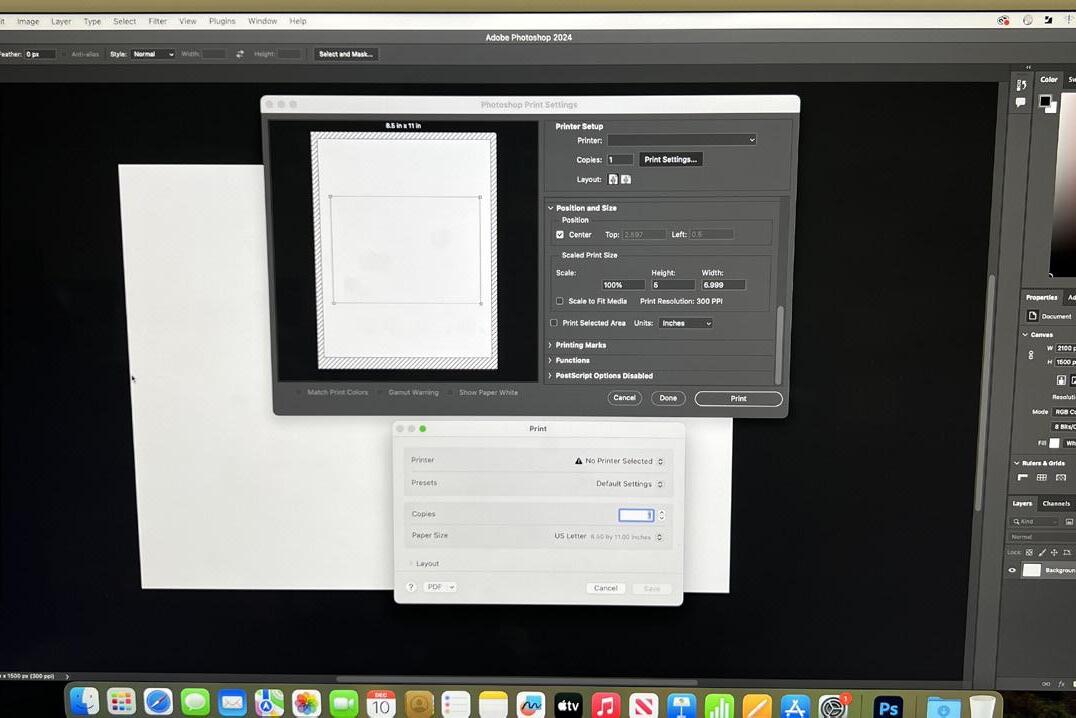Open the Photoshop app in the Dock
1076x718 pixels.
pyautogui.click(x=888, y=707)
